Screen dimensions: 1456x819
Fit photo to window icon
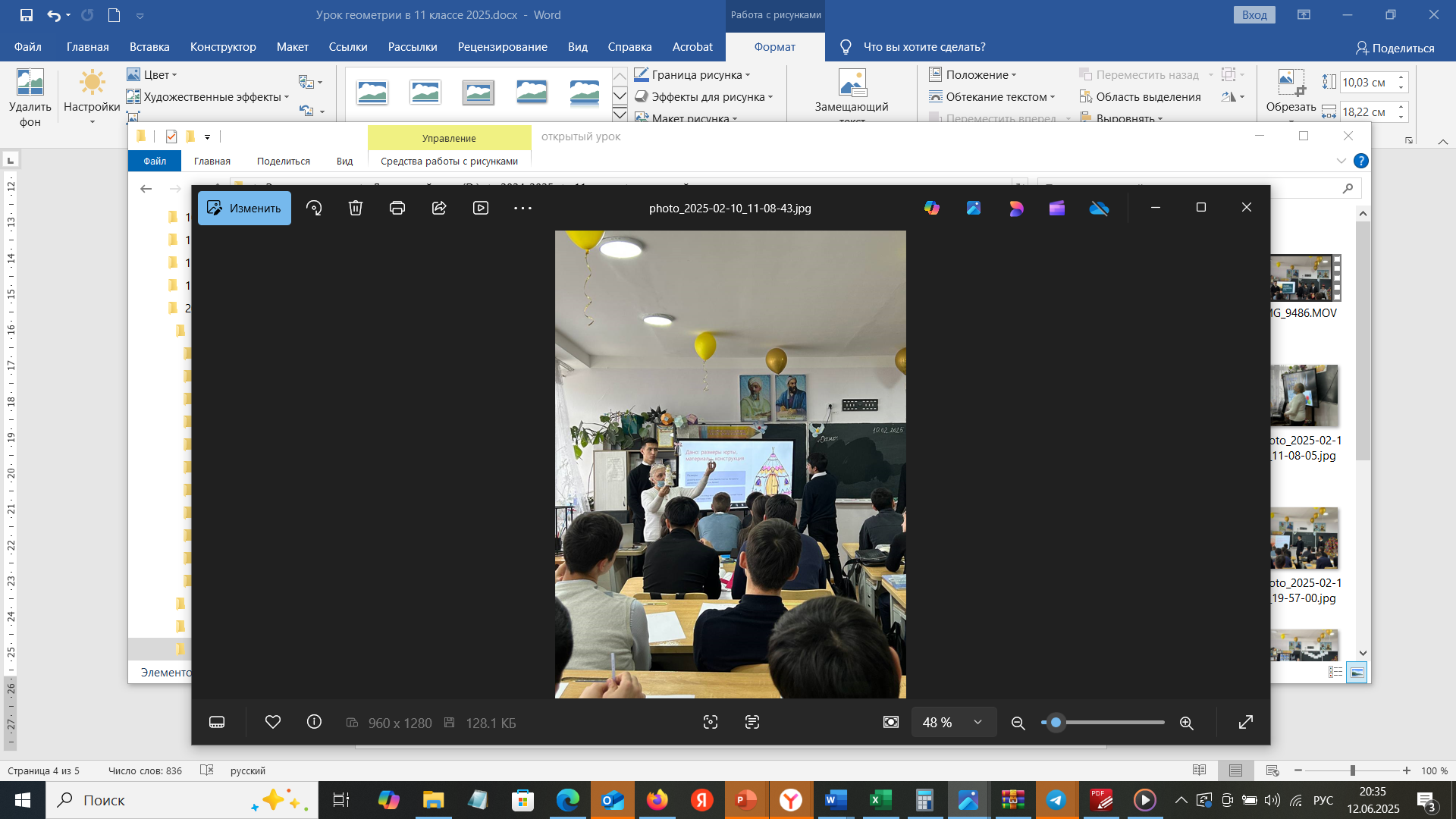pyautogui.click(x=891, y=722)
